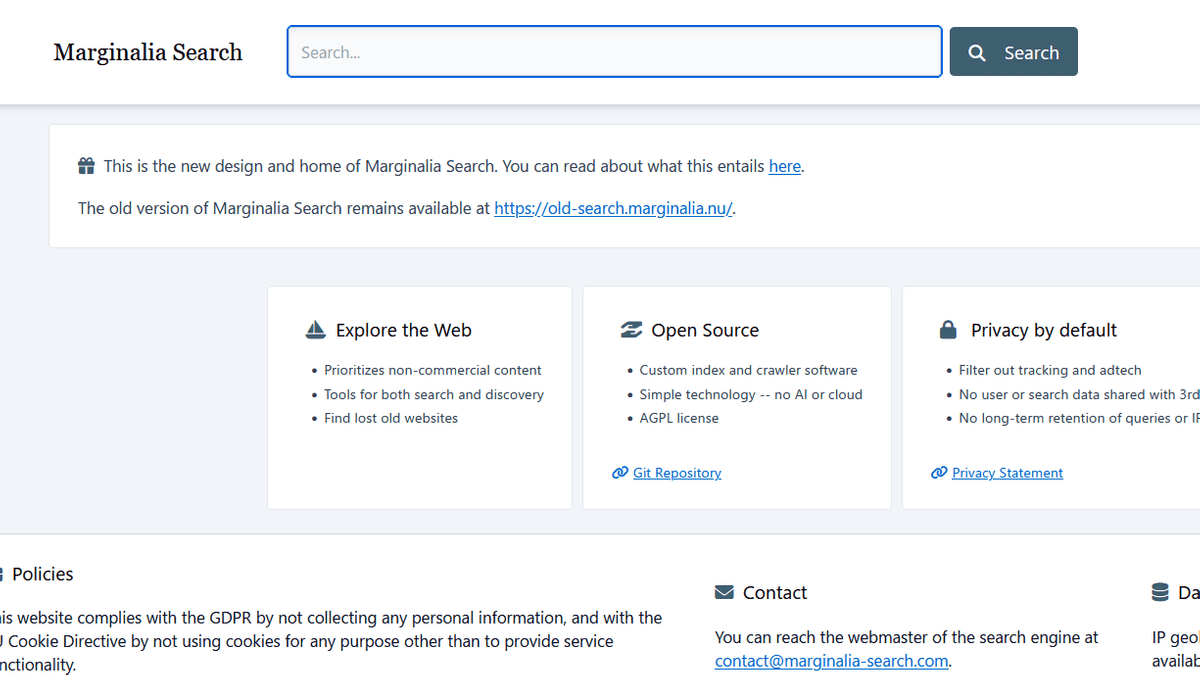Click the magnifier icon in the Search button
Viewport: 1200px width, 675px height.
[977, 53]
